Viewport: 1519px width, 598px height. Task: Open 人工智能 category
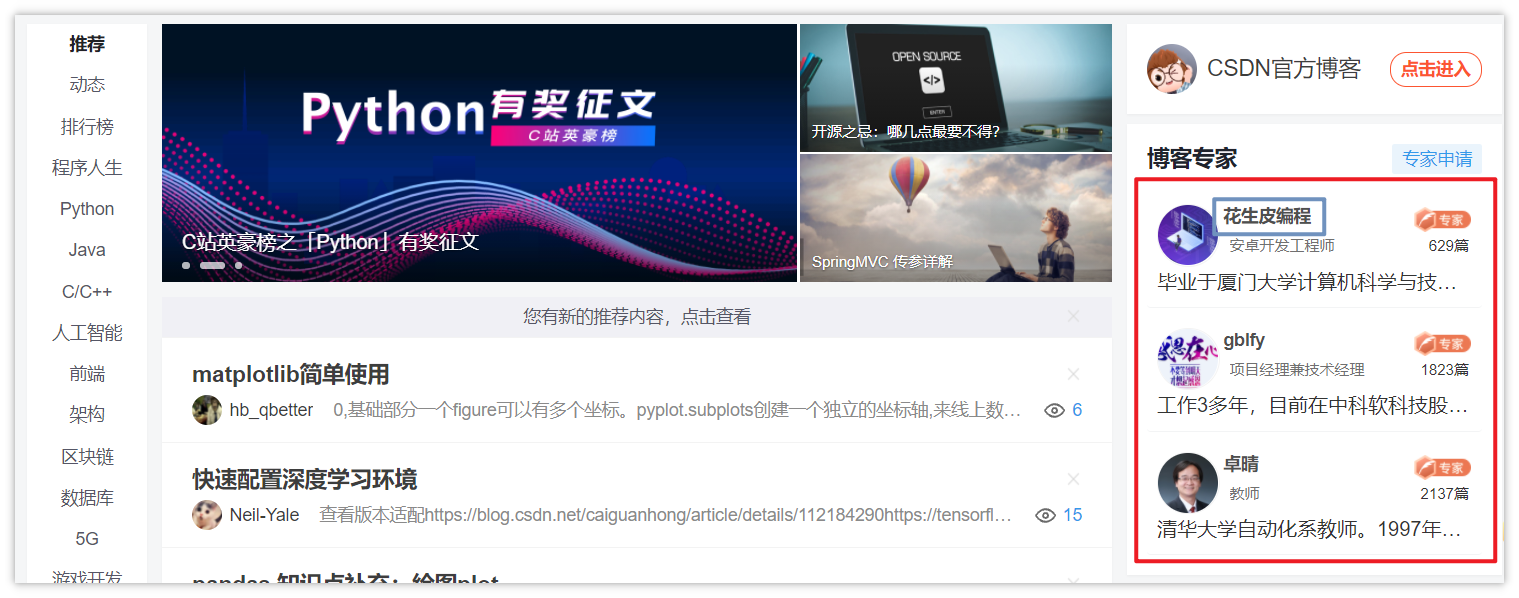[x=87, y=333]
